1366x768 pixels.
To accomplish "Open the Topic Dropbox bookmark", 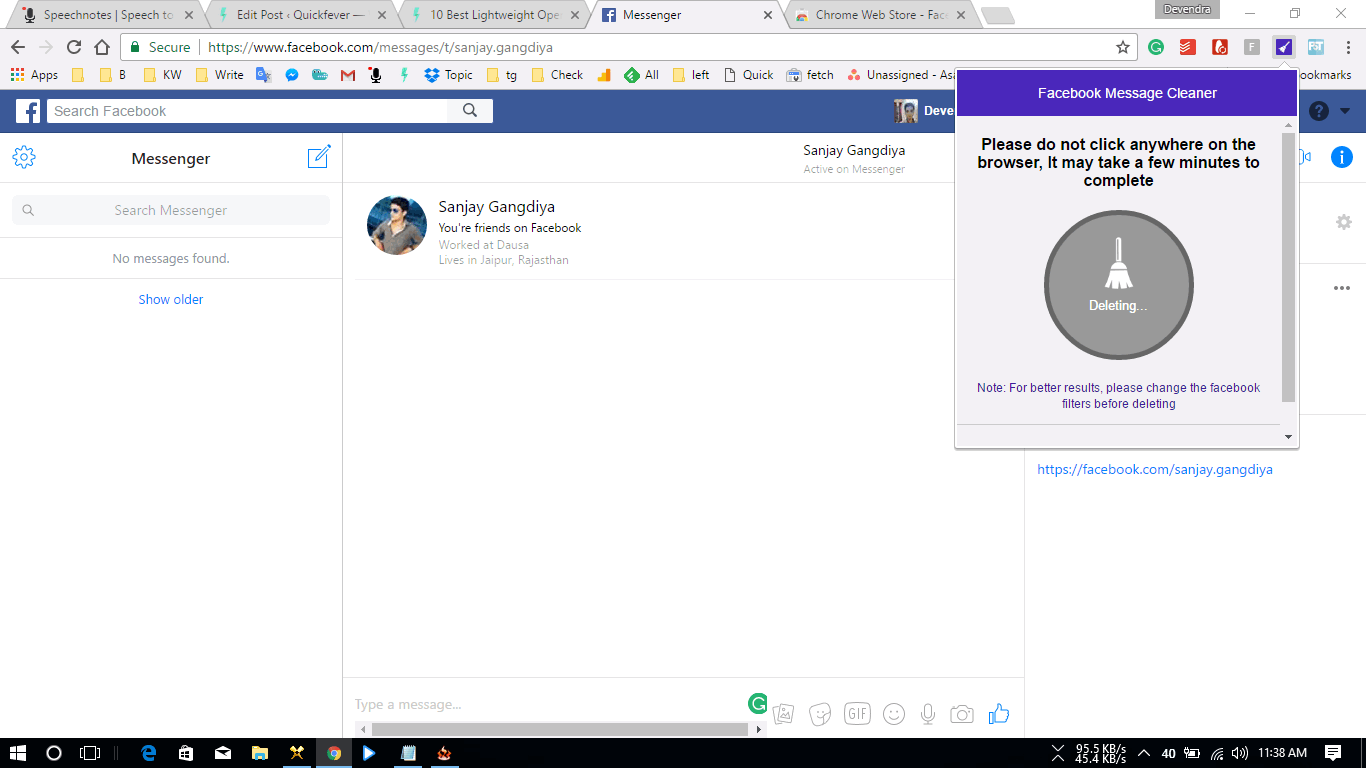I will 448,75.
